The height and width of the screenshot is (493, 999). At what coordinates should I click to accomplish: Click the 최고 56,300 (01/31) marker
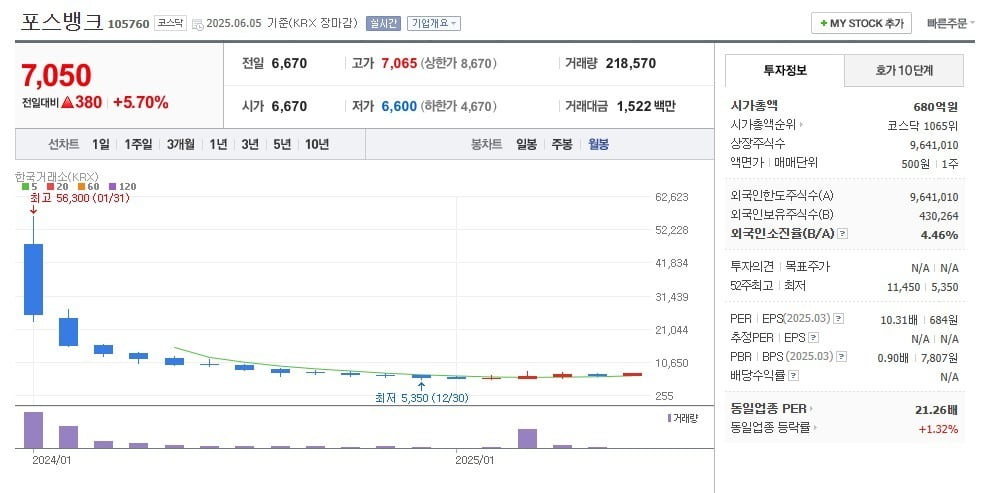(80, 198)
